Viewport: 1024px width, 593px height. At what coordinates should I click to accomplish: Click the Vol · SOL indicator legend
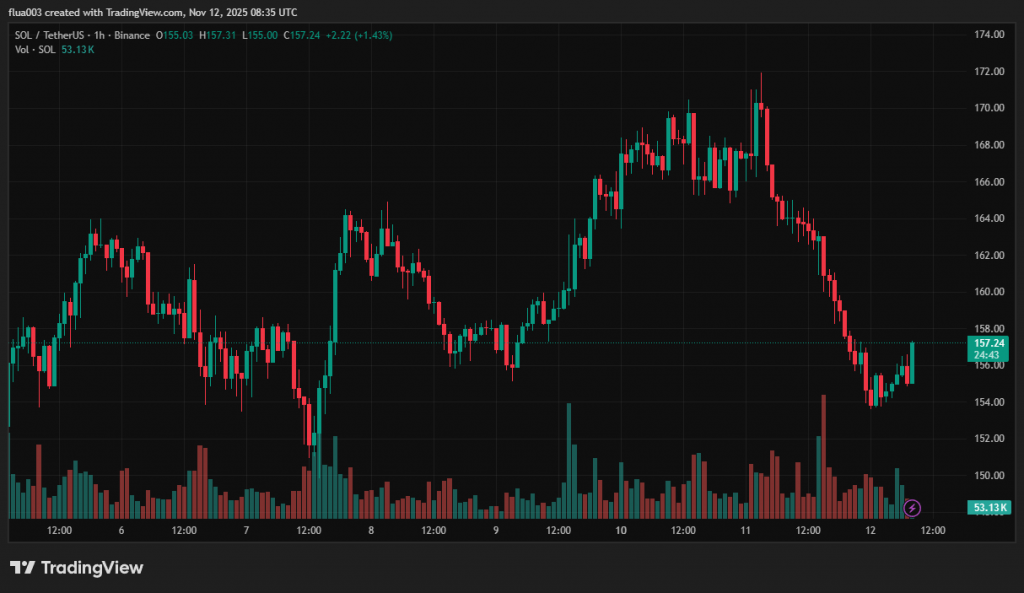[34, 49]
